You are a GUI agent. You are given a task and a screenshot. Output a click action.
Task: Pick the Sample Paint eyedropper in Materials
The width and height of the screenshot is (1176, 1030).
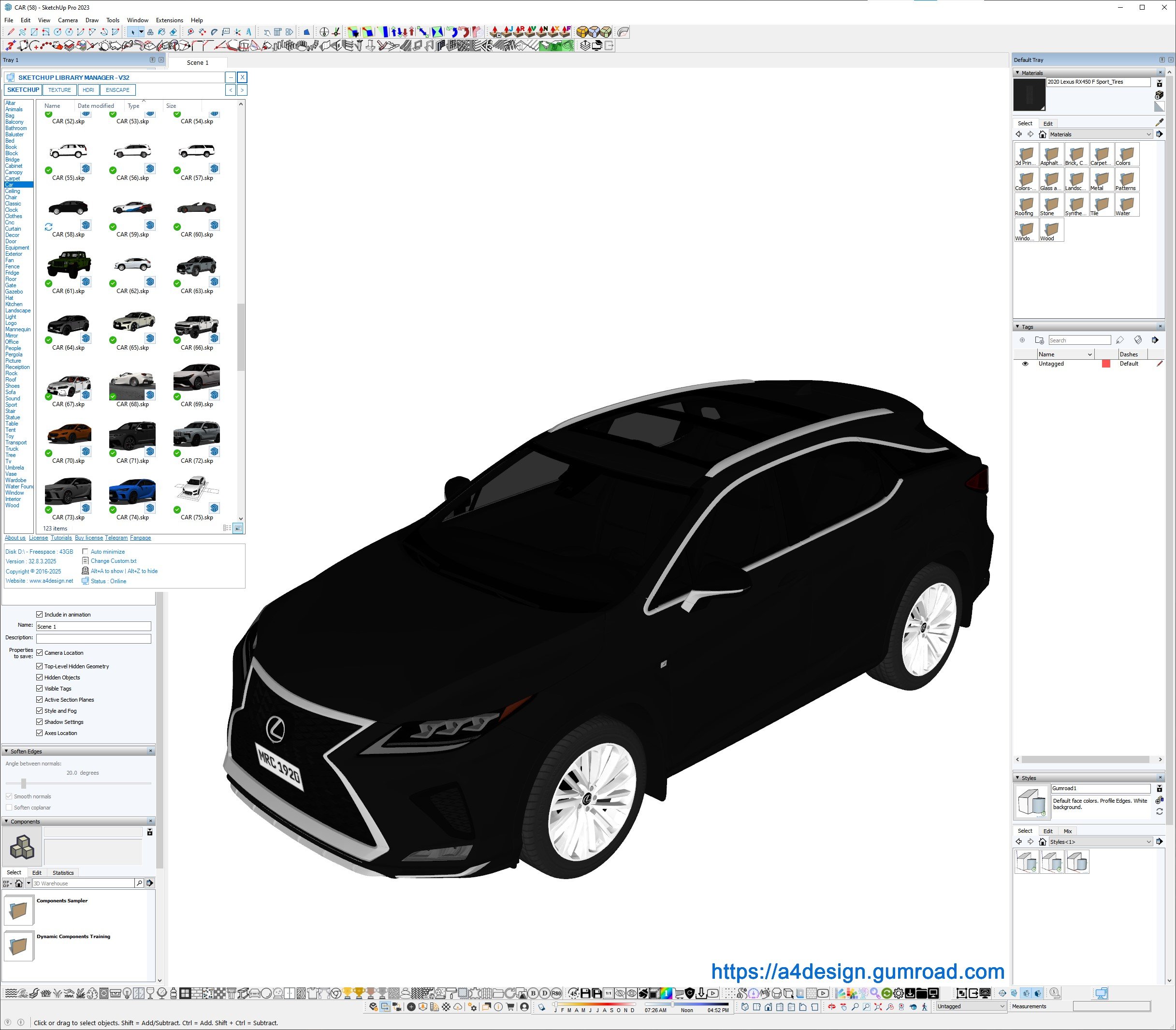1159,122
